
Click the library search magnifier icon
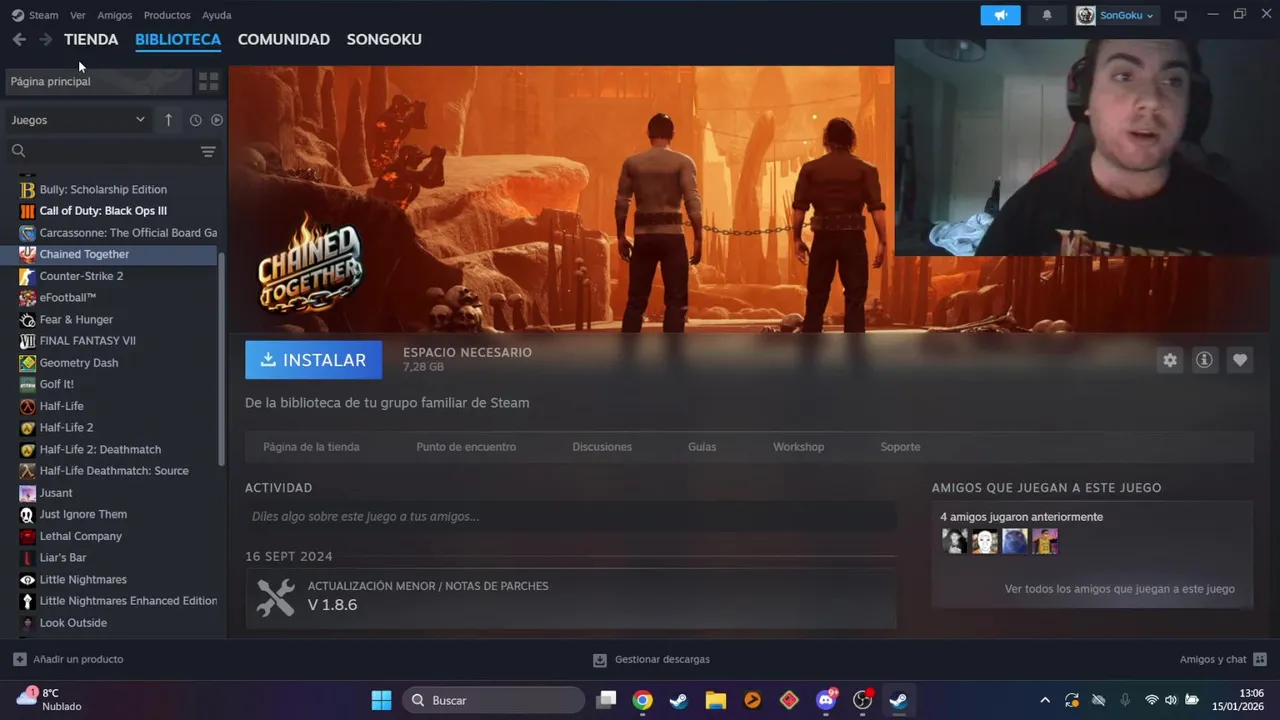coord(18,151)
